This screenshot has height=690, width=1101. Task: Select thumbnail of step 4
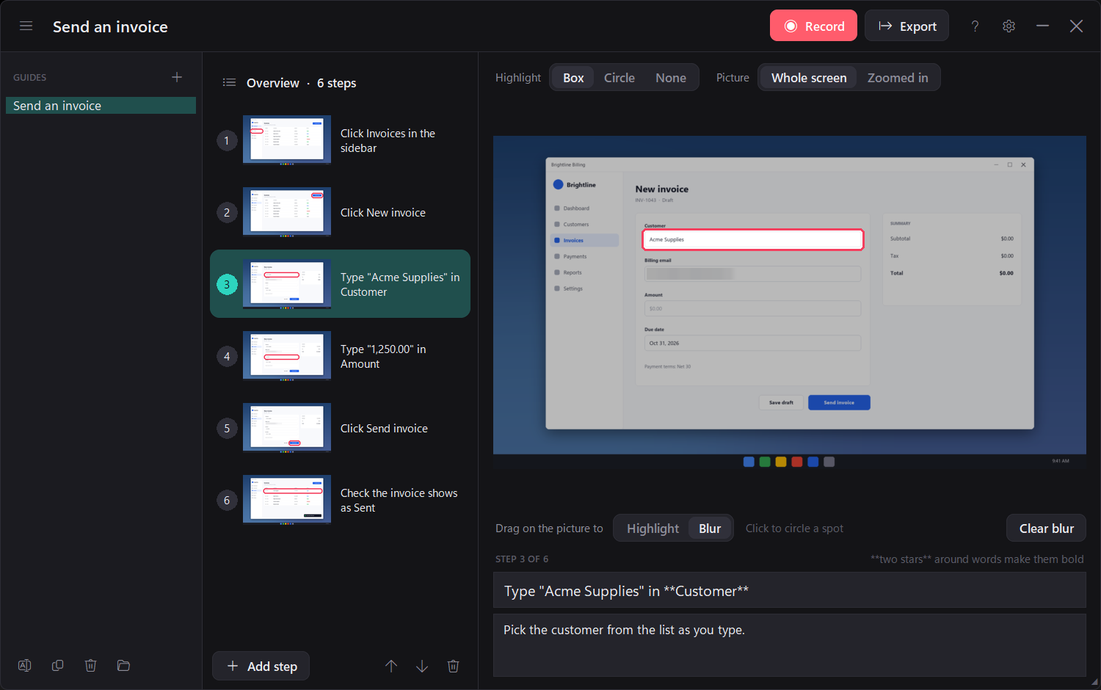point(286,356)
